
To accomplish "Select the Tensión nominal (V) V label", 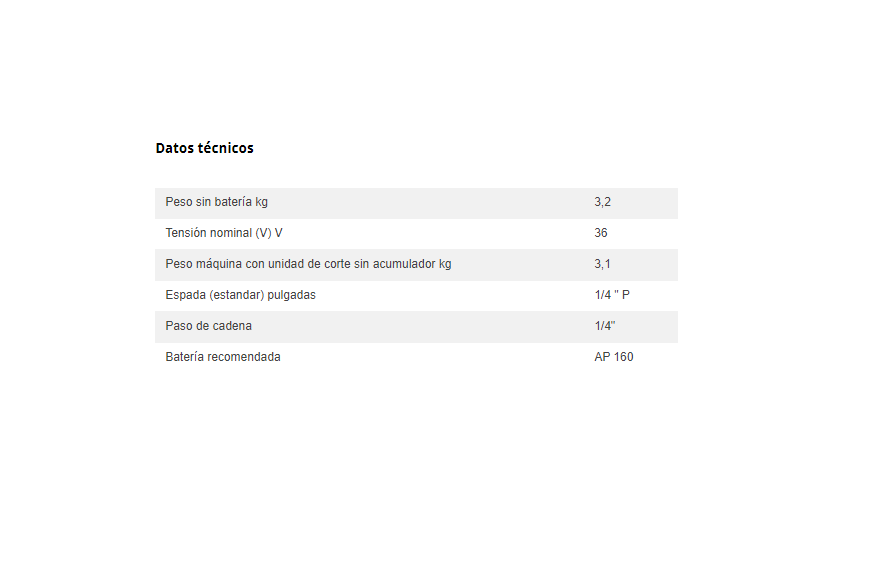I will [x=224, y=233].
